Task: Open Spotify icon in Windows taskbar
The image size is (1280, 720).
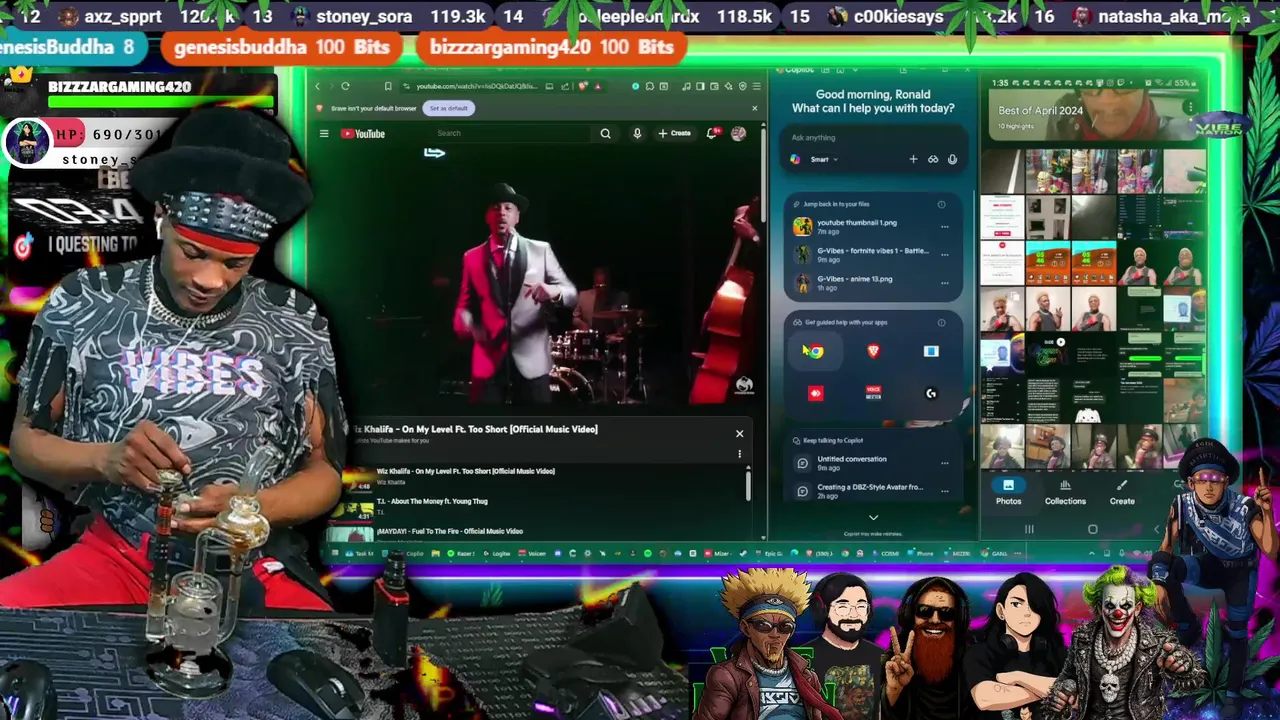Action: [x=647, y=553]
